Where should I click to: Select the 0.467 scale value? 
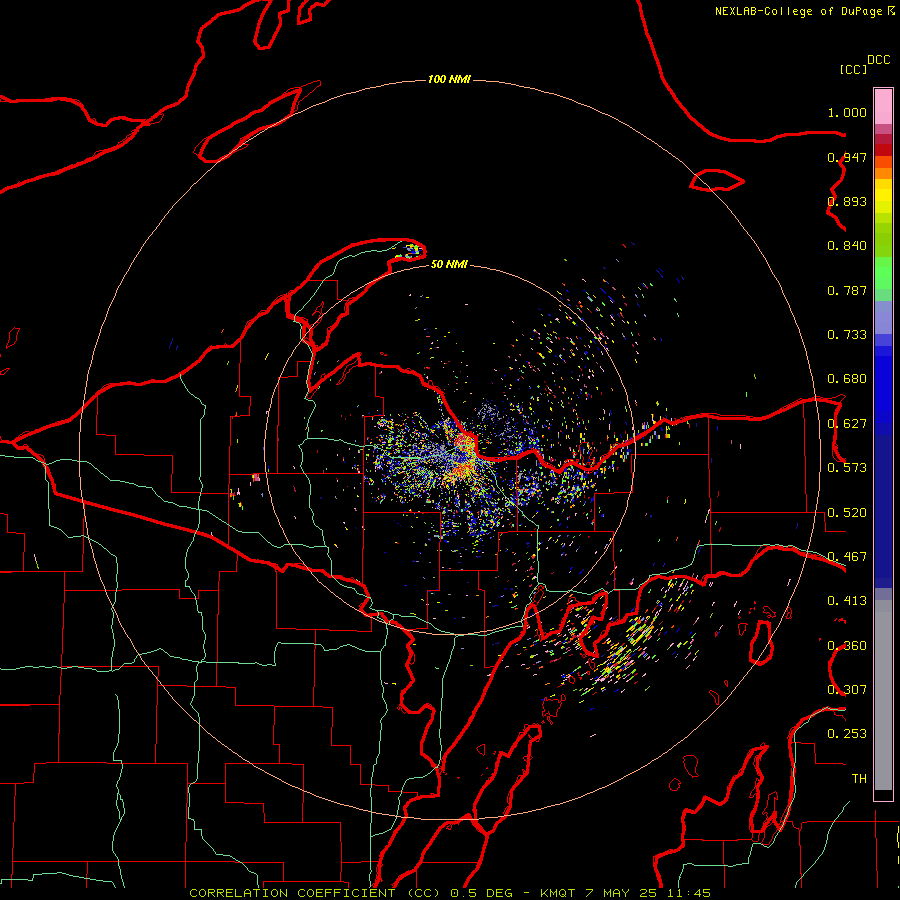[847, 557]
